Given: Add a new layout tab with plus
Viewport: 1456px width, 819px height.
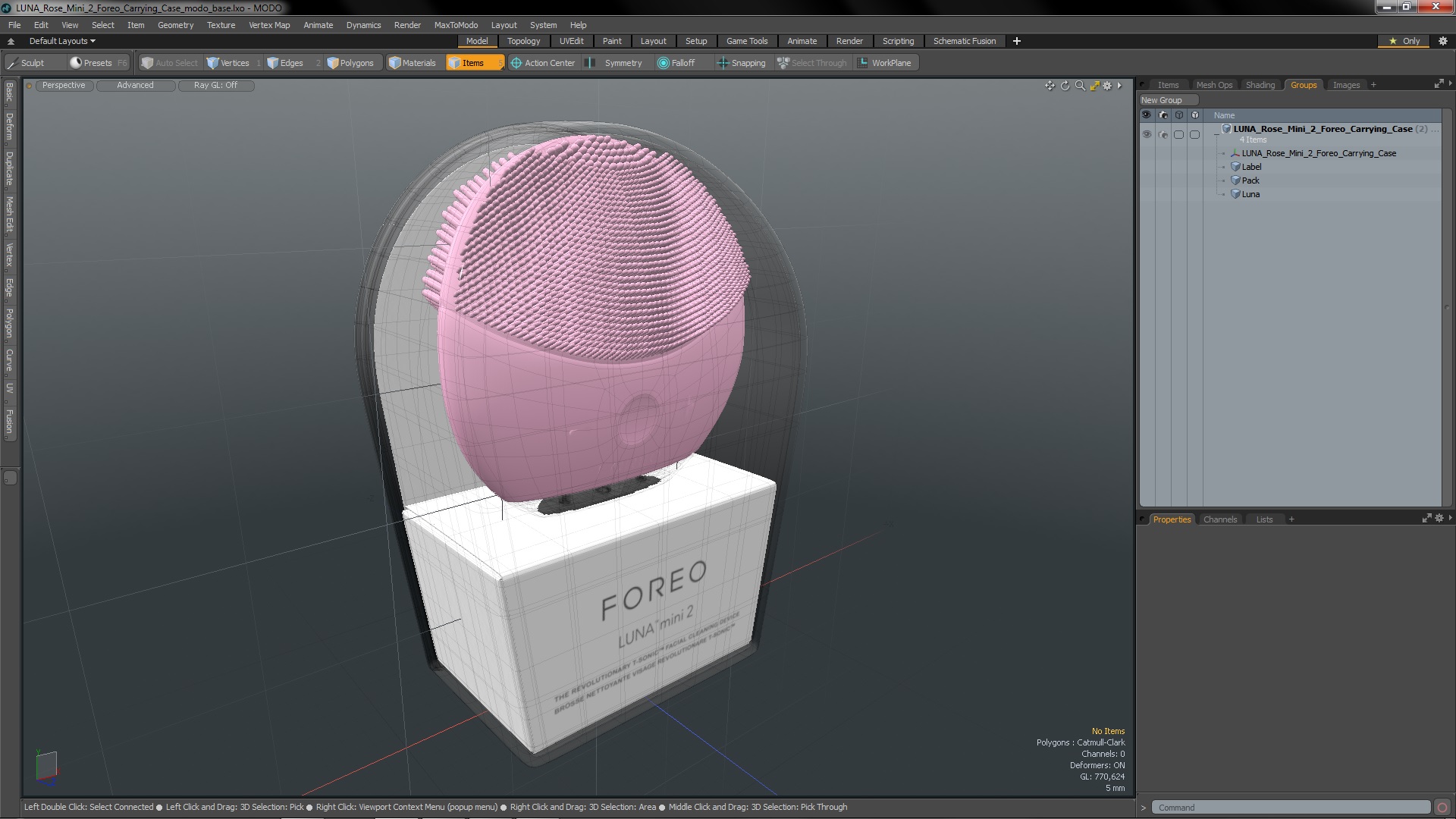Looking at the screenshot, I should click(x=1016, y=41).
